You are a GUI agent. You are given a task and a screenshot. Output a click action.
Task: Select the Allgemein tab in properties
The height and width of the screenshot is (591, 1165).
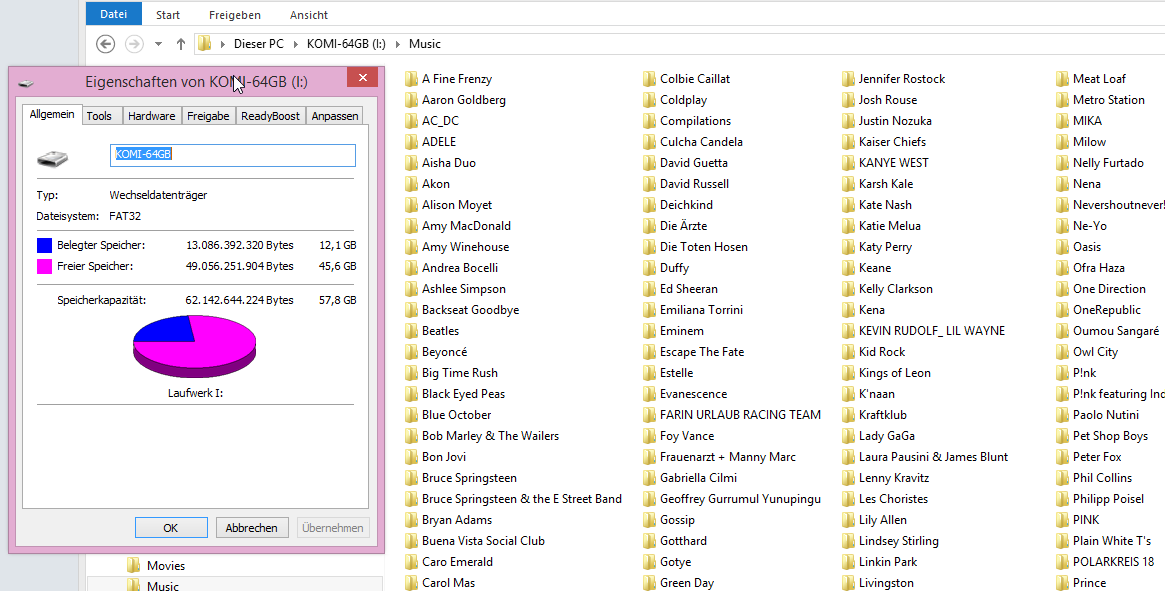coord(52,114)
